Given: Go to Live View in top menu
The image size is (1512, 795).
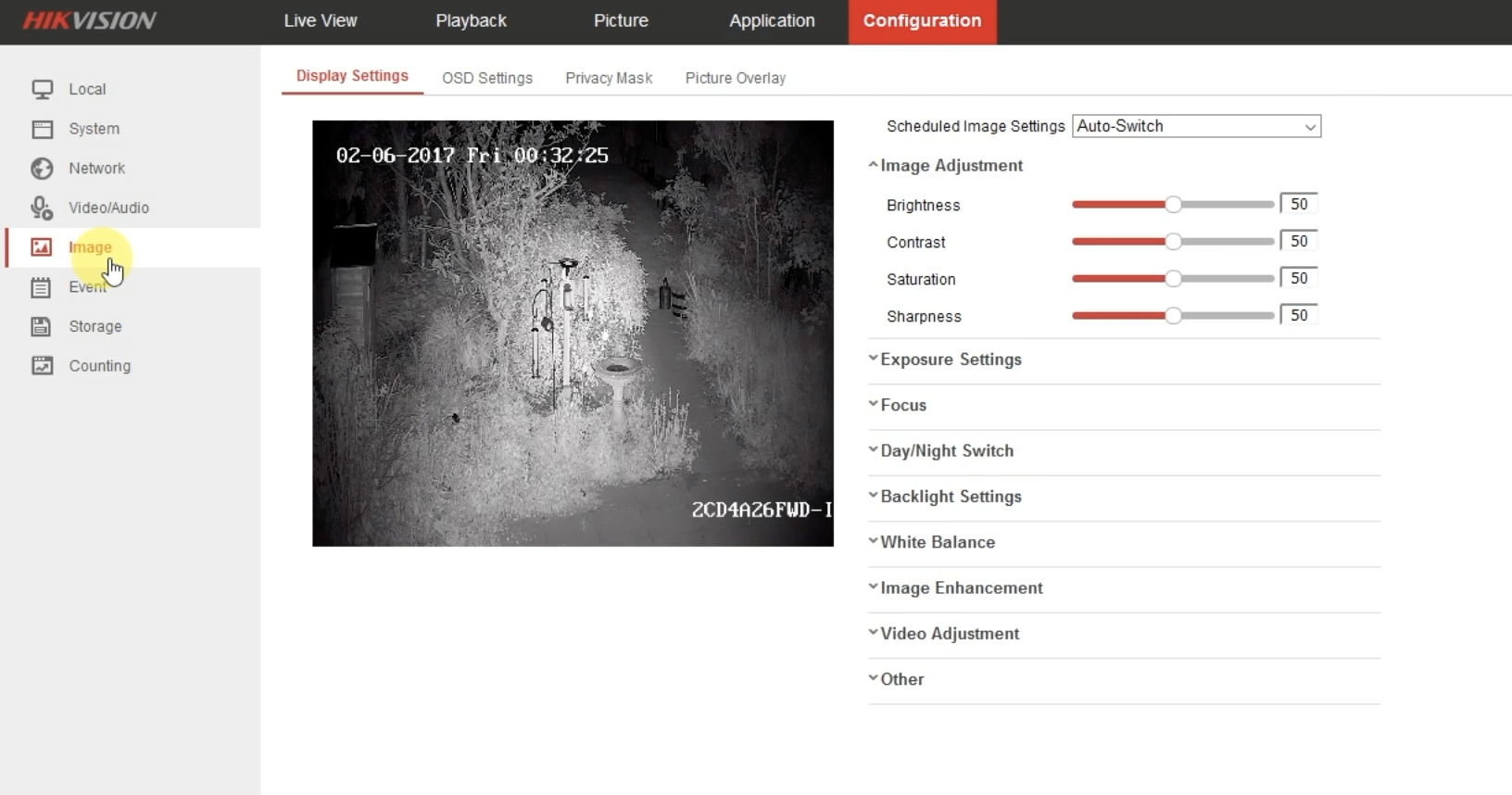Looking at the screenshot, I should point(320,20).
